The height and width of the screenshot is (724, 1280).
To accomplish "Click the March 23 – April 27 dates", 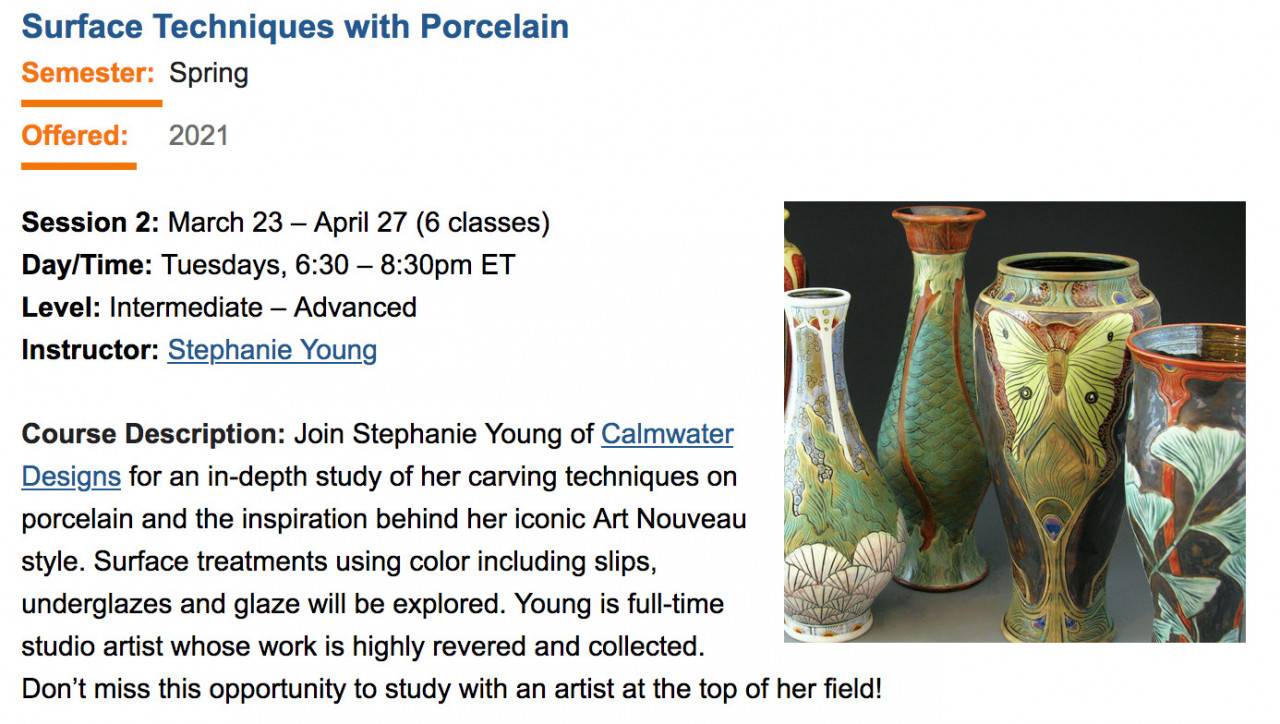I will tap(358, 222).
